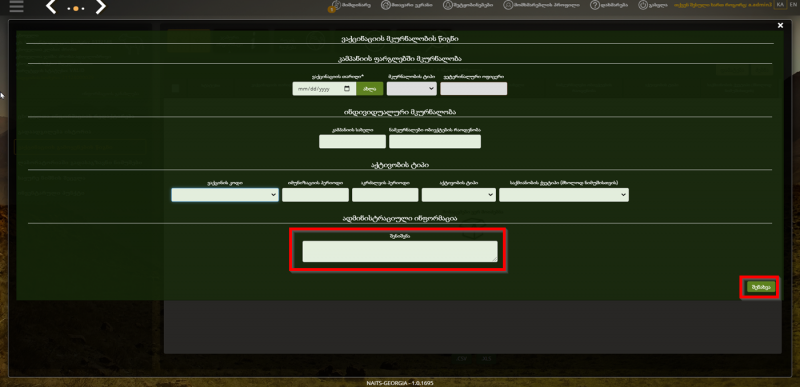Focus the campaign name input field

click(x=353, y=142)
